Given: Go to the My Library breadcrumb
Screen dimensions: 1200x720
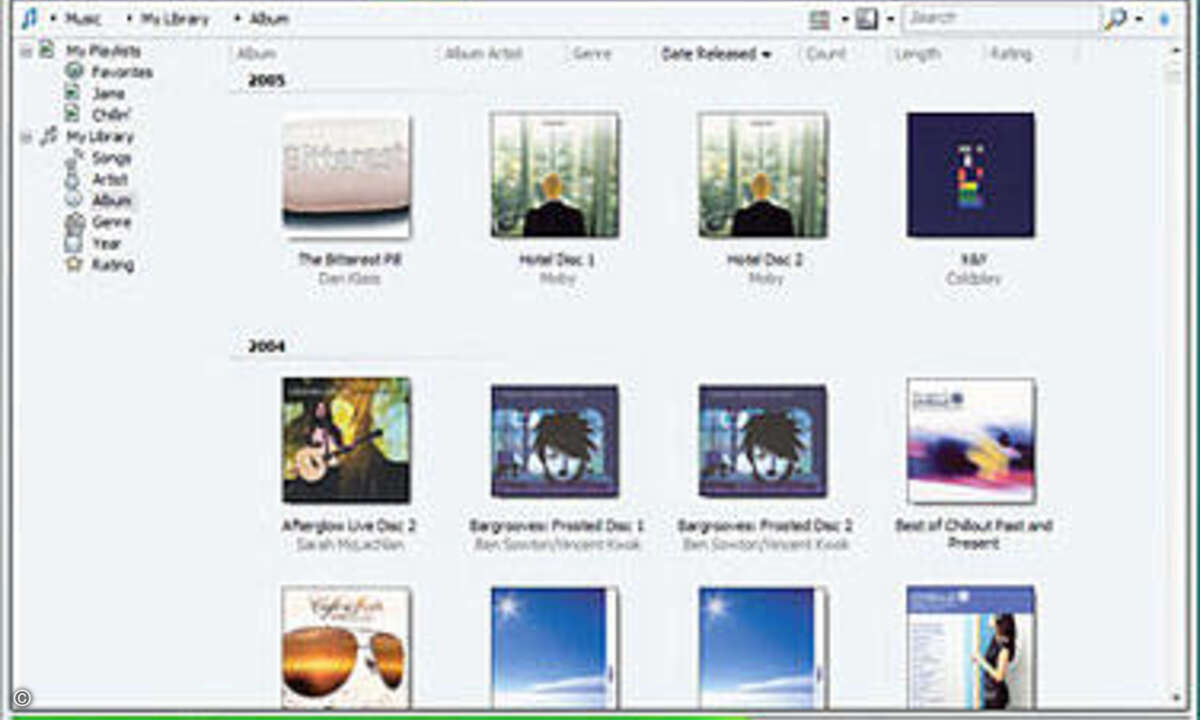Looking at the screenshot, I should [x=175, y=19].
